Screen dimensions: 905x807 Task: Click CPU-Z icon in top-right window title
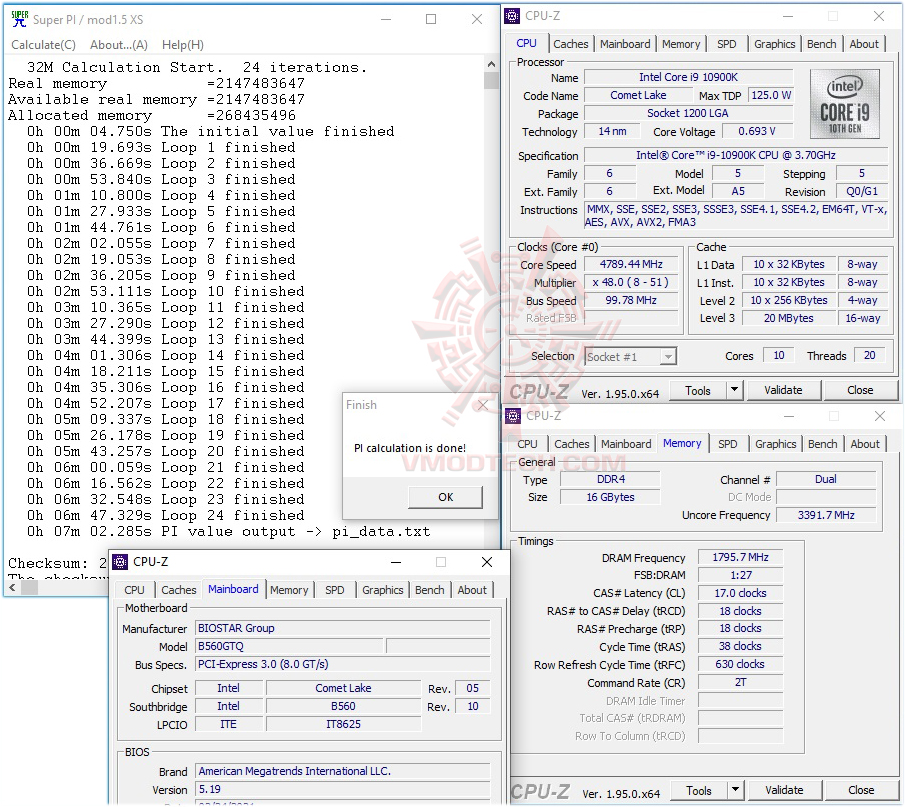click(x=513, y=16)
